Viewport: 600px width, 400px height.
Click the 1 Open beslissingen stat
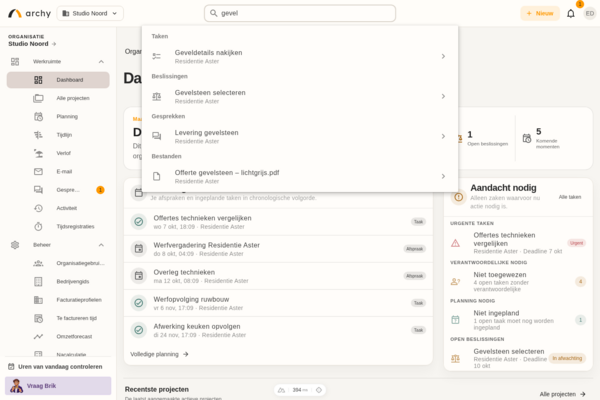click(x=485, y=139)
